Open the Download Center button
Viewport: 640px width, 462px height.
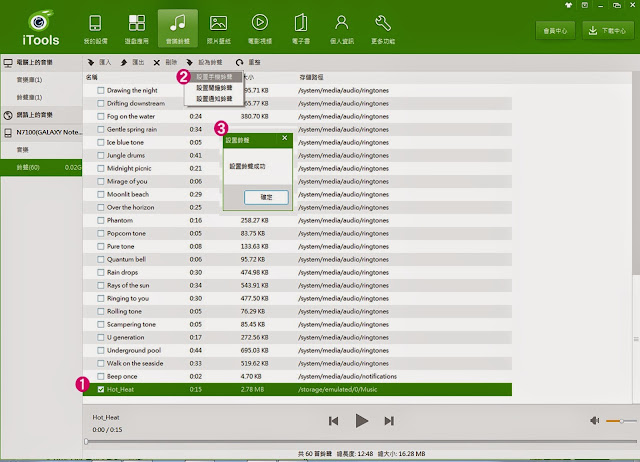coord(610,31)
